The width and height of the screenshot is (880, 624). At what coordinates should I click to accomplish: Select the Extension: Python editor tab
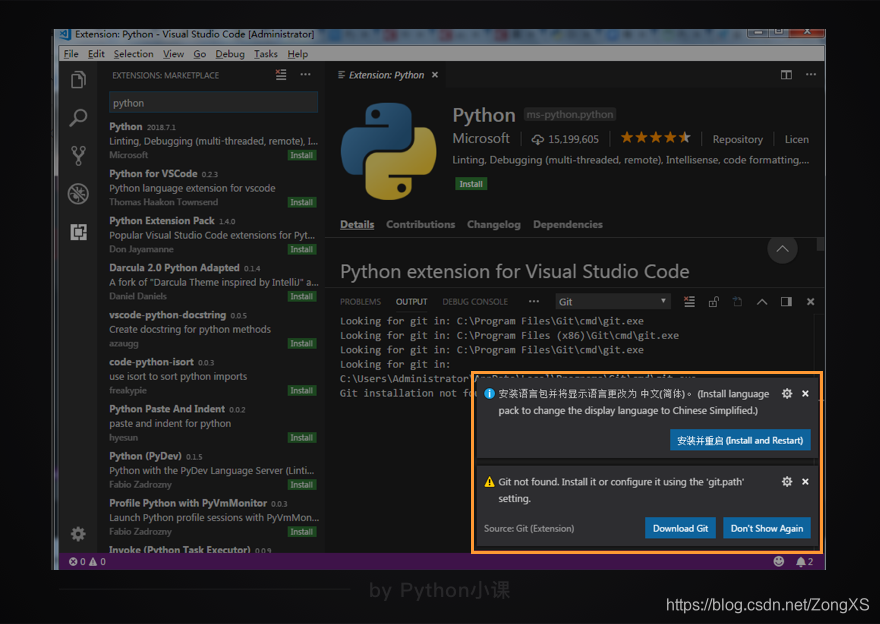pos(387,75)
